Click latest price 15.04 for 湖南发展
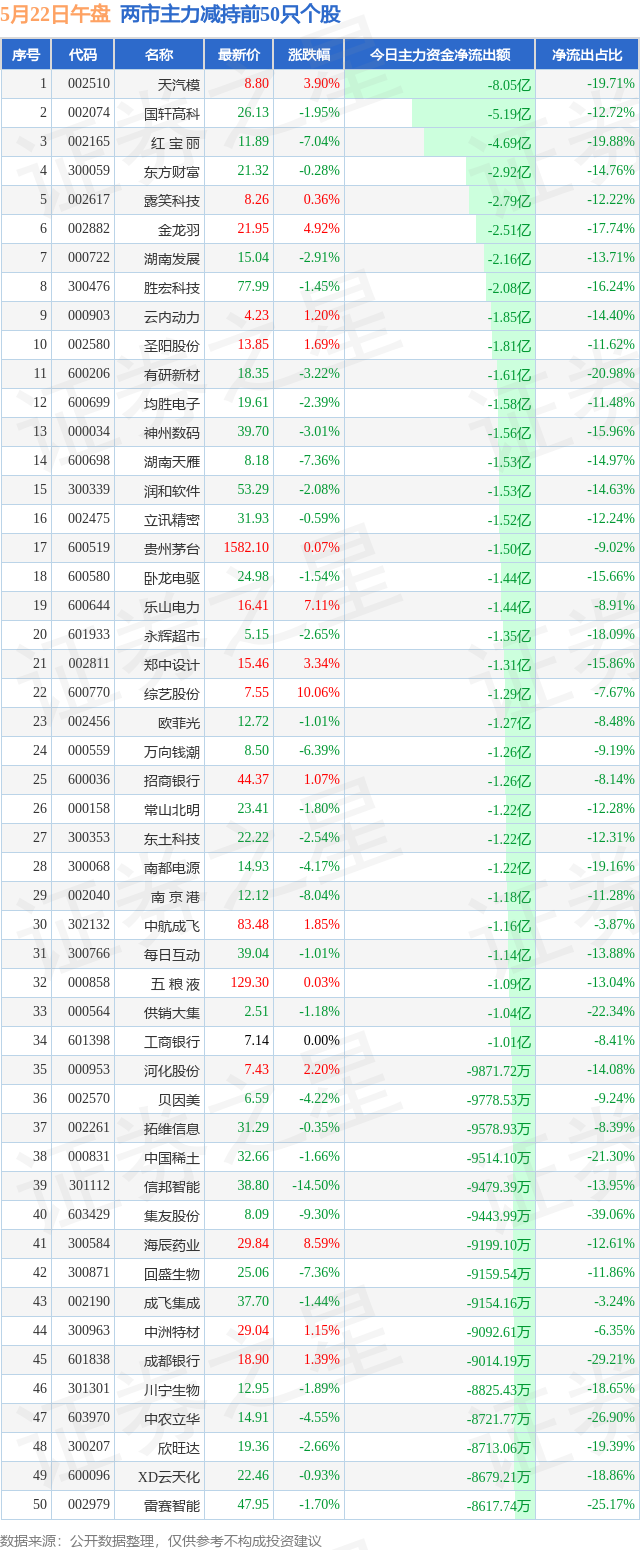The width and height of the screenshot is (640, 1550). [253, 258]
